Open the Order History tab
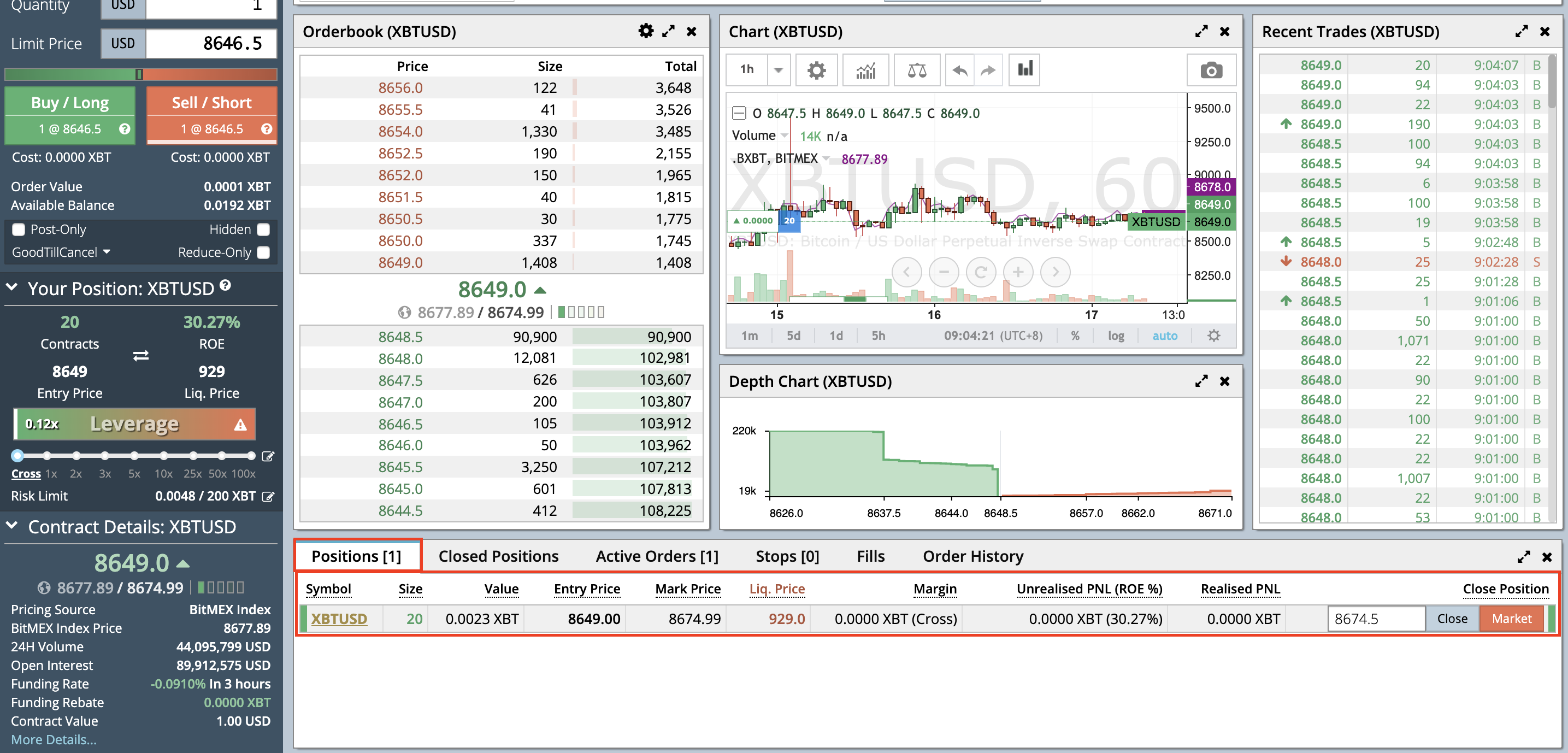1568x753 pixels. click(x=972, y=556)
